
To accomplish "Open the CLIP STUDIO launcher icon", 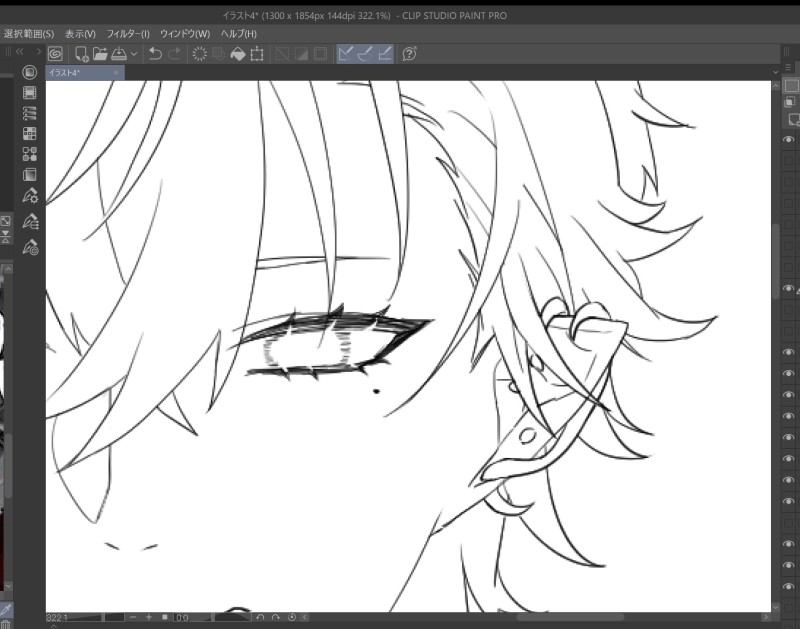I will (55, 54).
